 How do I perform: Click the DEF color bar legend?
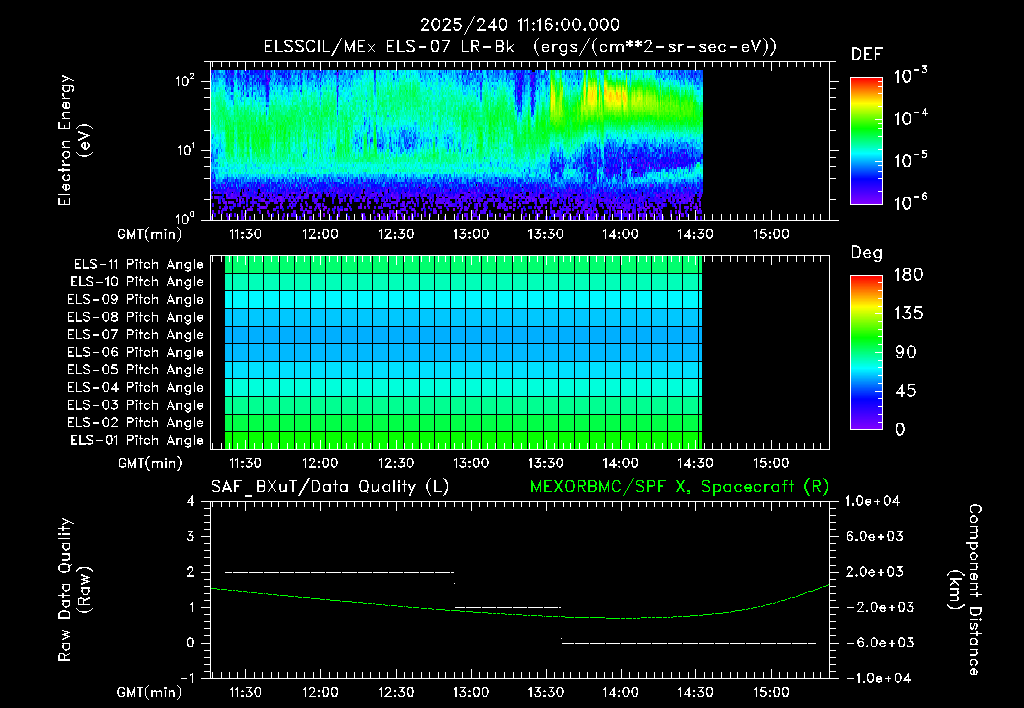pyautogui.click(x=866, y=141)
